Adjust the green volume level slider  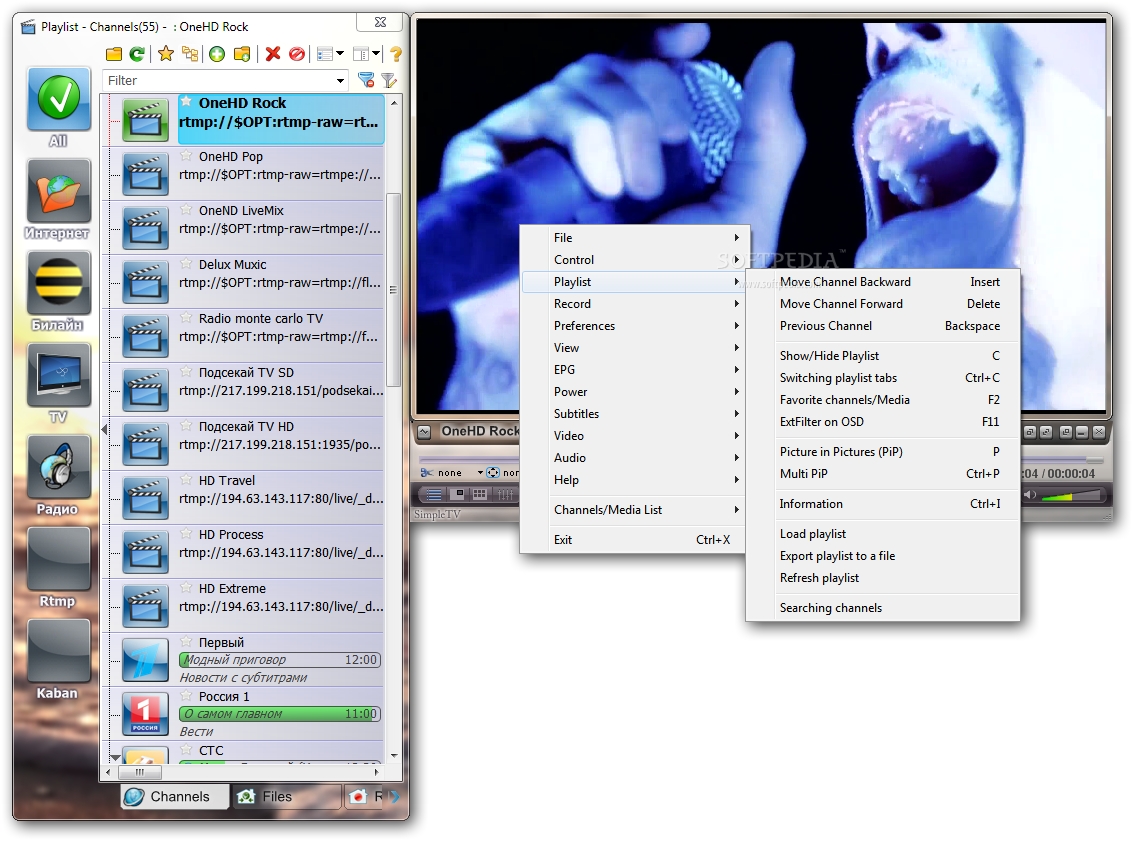tap(1072, 496)
